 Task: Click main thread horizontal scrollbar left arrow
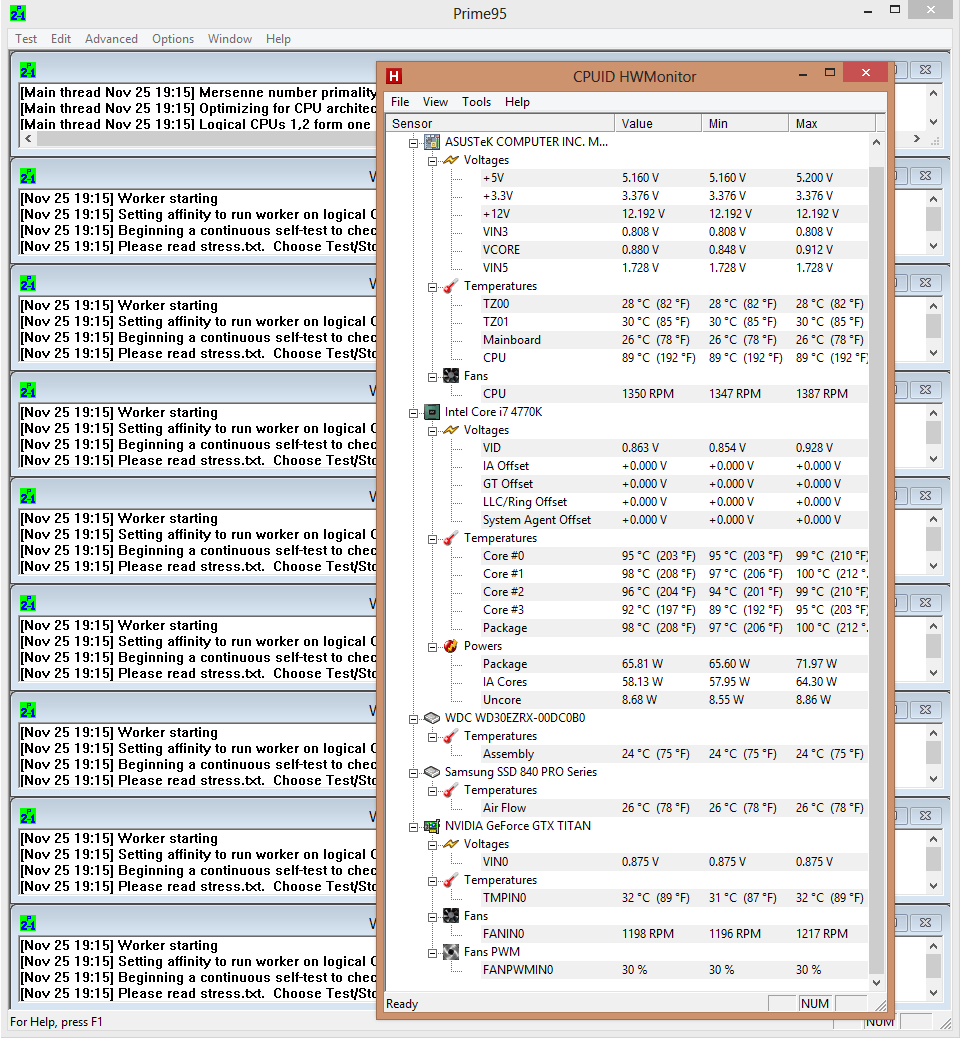[x=28, y=138]
